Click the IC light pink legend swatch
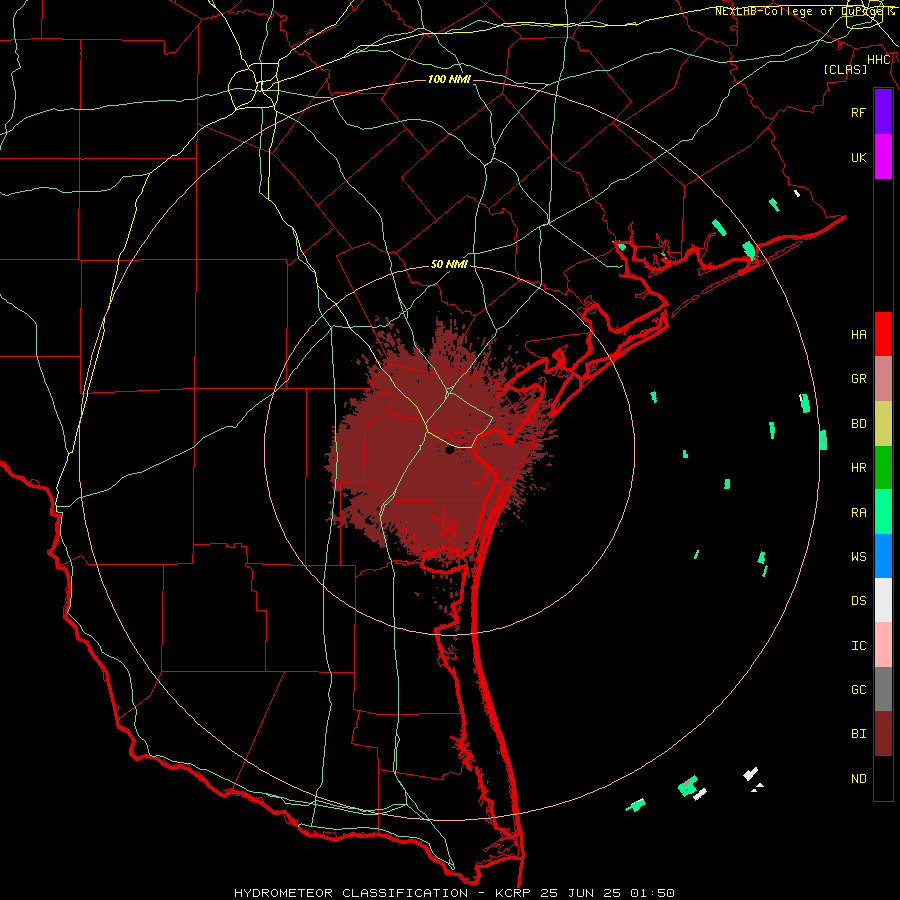Viewport: 900px width, 900px height. click(x=883, y=645)
